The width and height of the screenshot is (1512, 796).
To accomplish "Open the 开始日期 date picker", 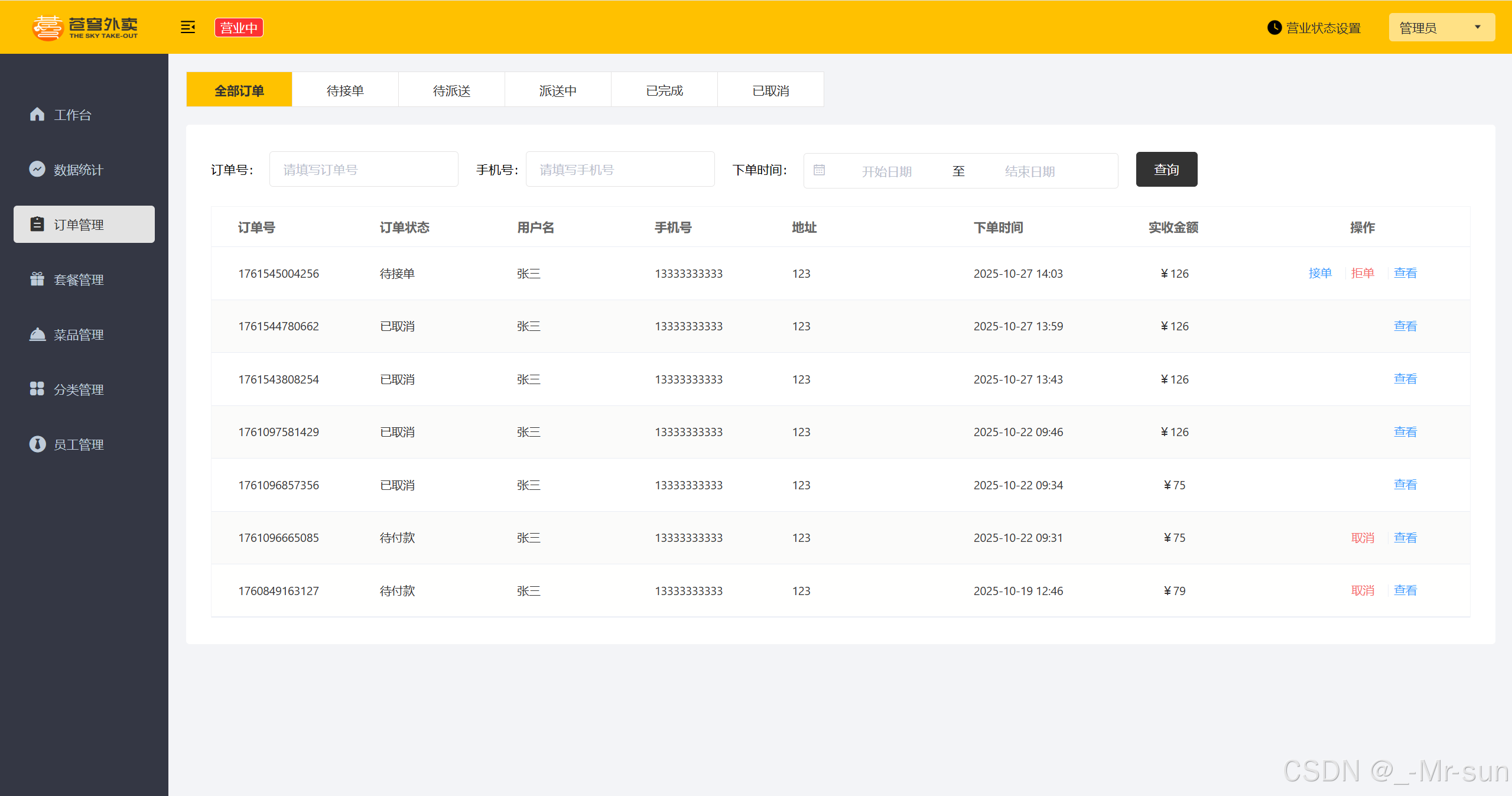I will pyautogui.click(x=886, y=171).
